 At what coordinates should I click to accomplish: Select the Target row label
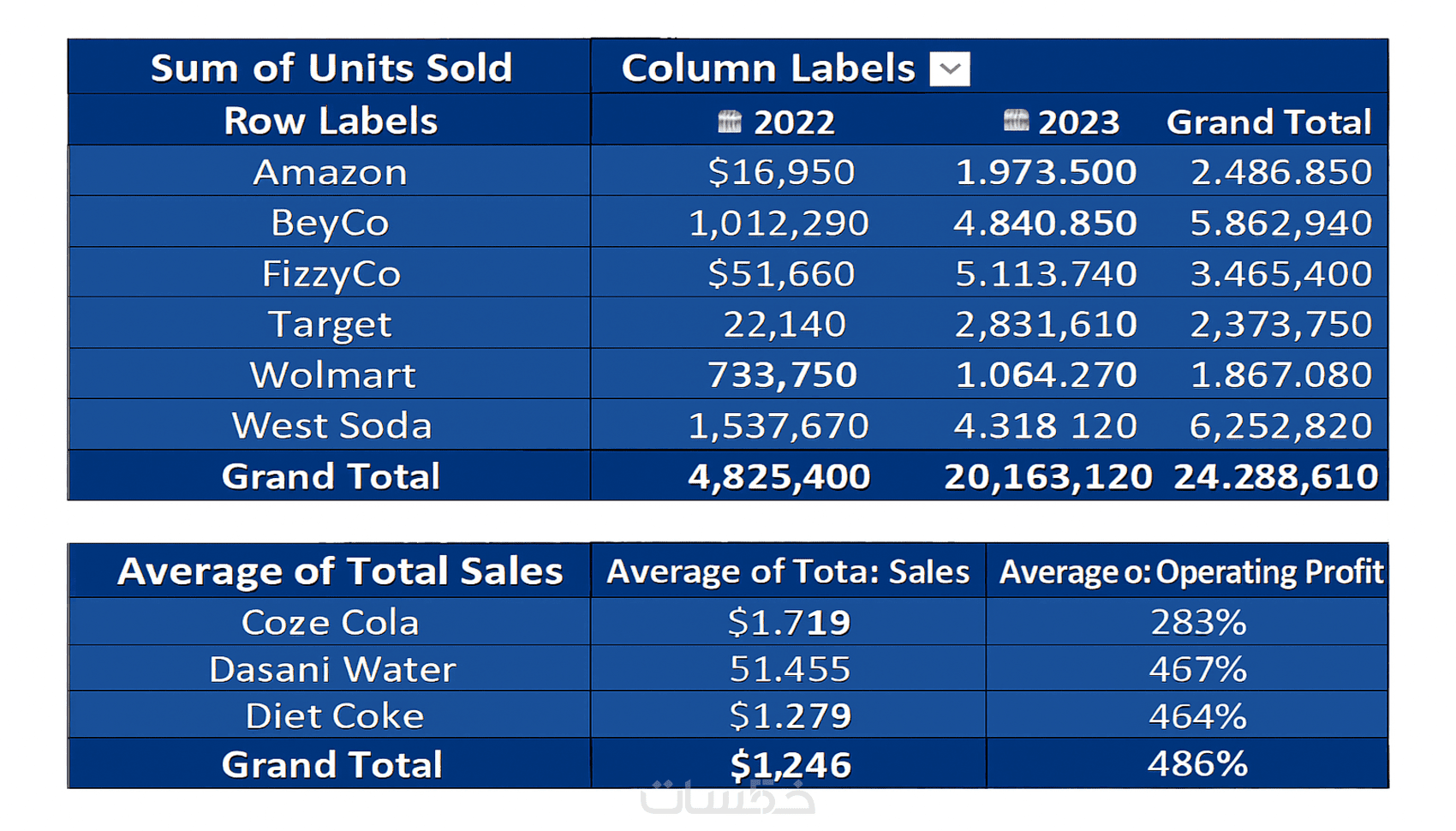331,325
